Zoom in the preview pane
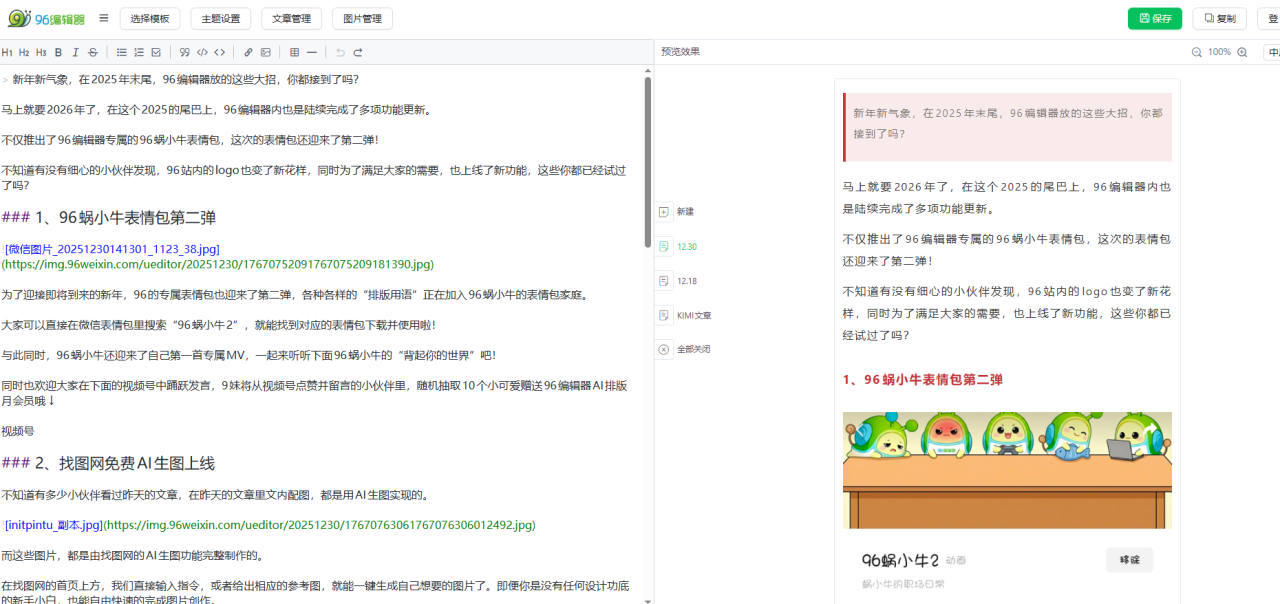The image size is (1280, 604). click(x=1242, y=52)
